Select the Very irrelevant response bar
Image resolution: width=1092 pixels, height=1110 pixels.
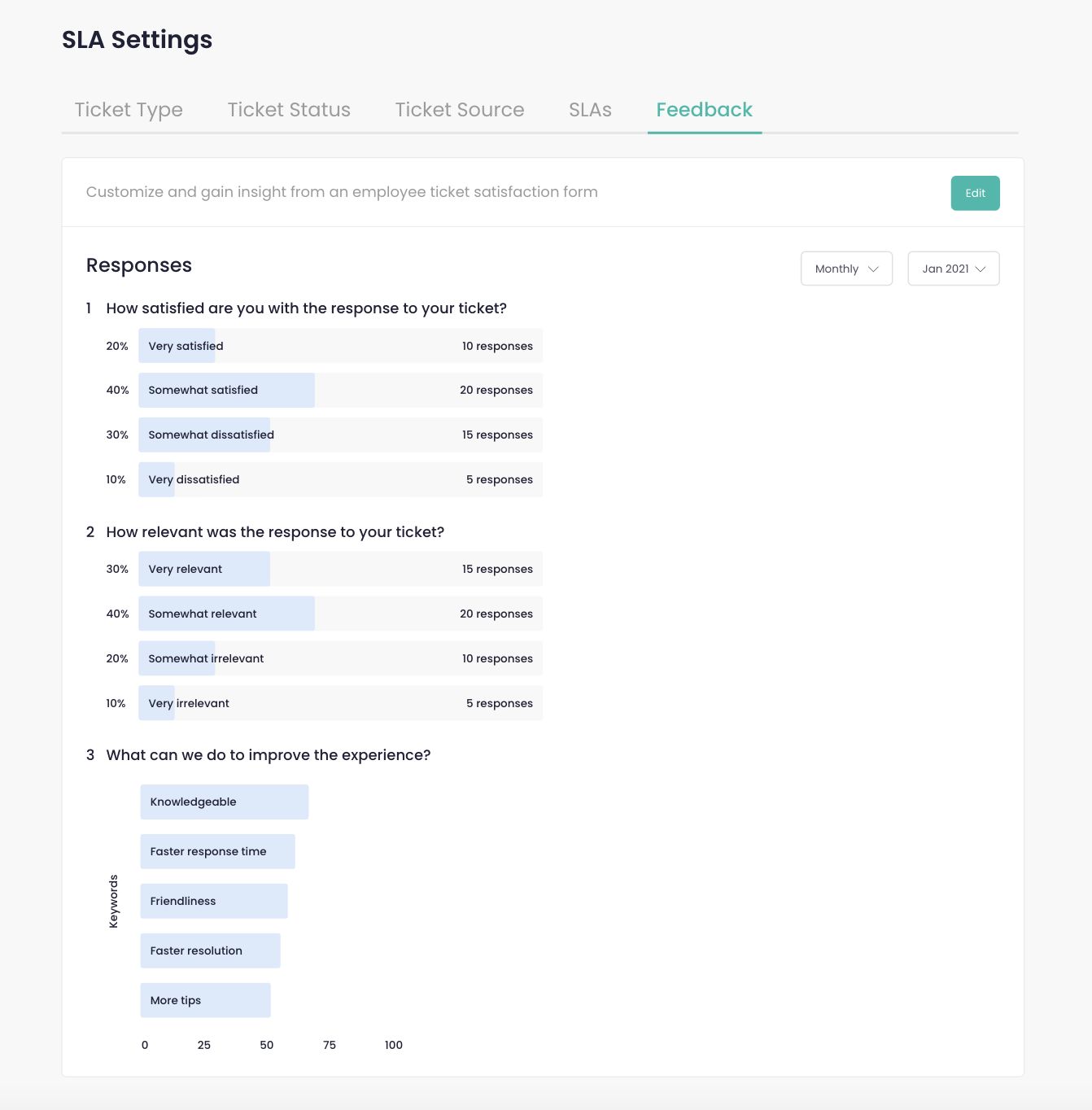(340, 704)
